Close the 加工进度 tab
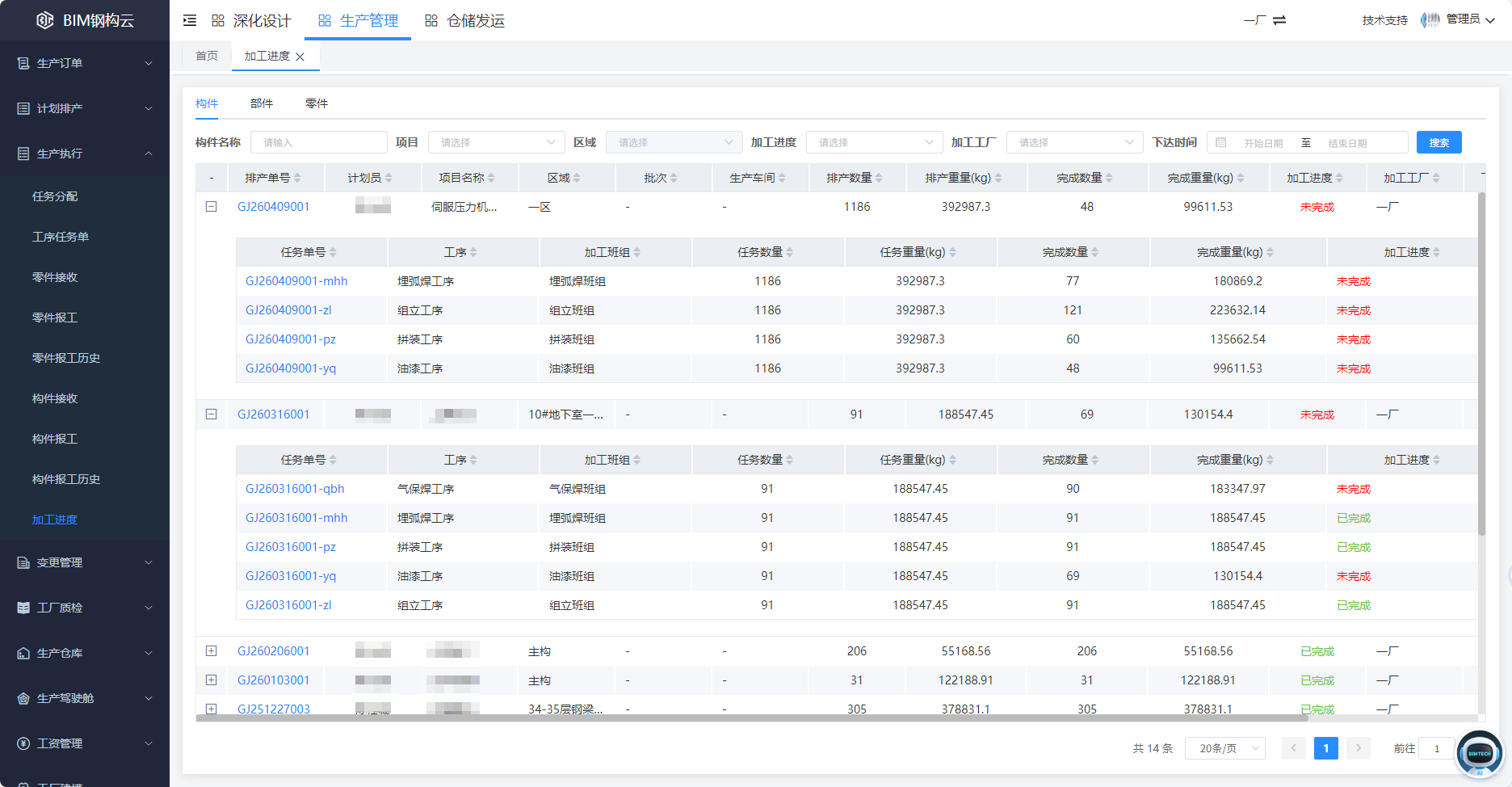The height and width of the screenshot is (787, 1512). pos(300,57)
